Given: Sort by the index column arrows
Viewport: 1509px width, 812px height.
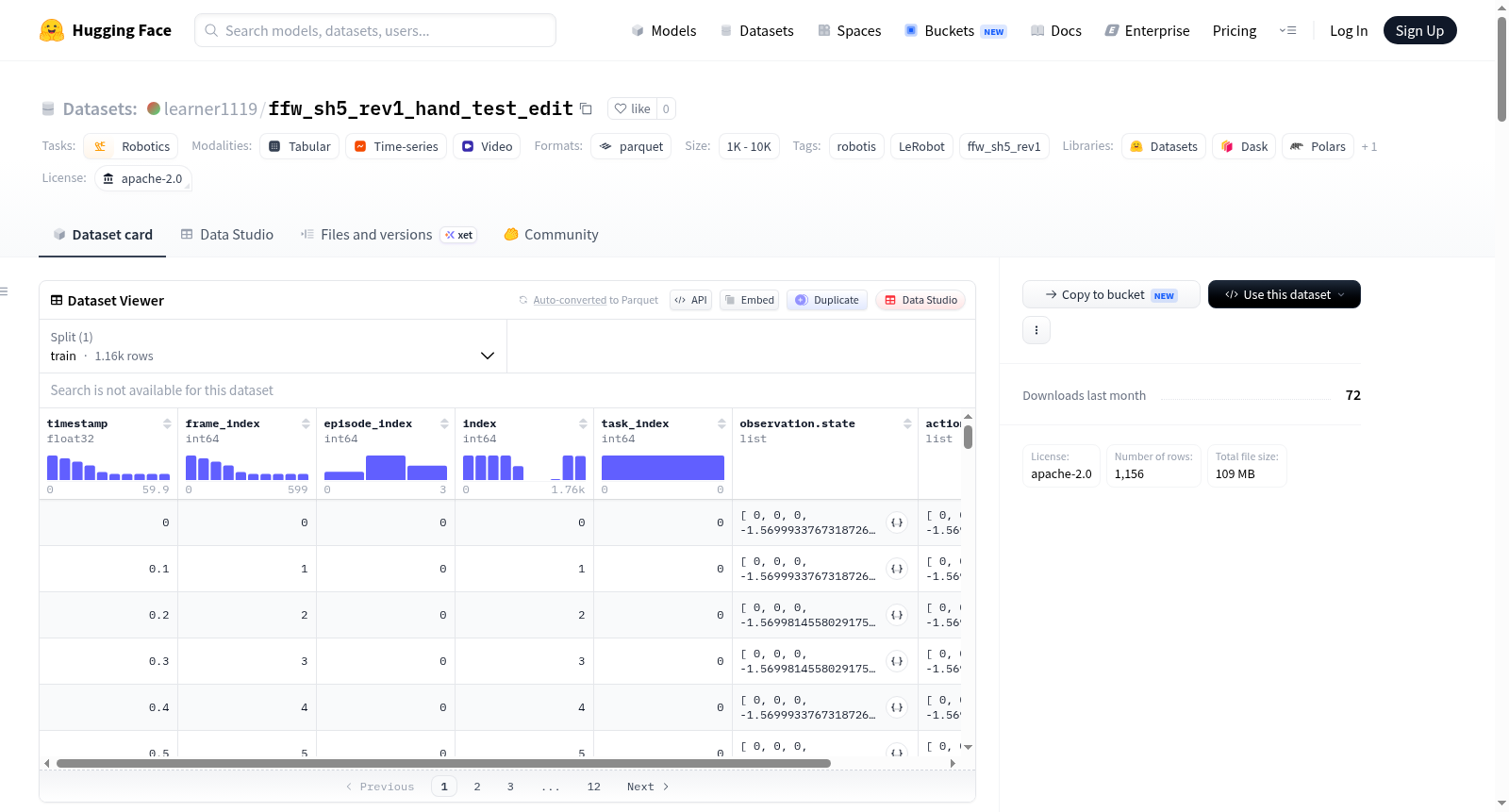Looking at the screenshot, I should click(x=583, y=423).
